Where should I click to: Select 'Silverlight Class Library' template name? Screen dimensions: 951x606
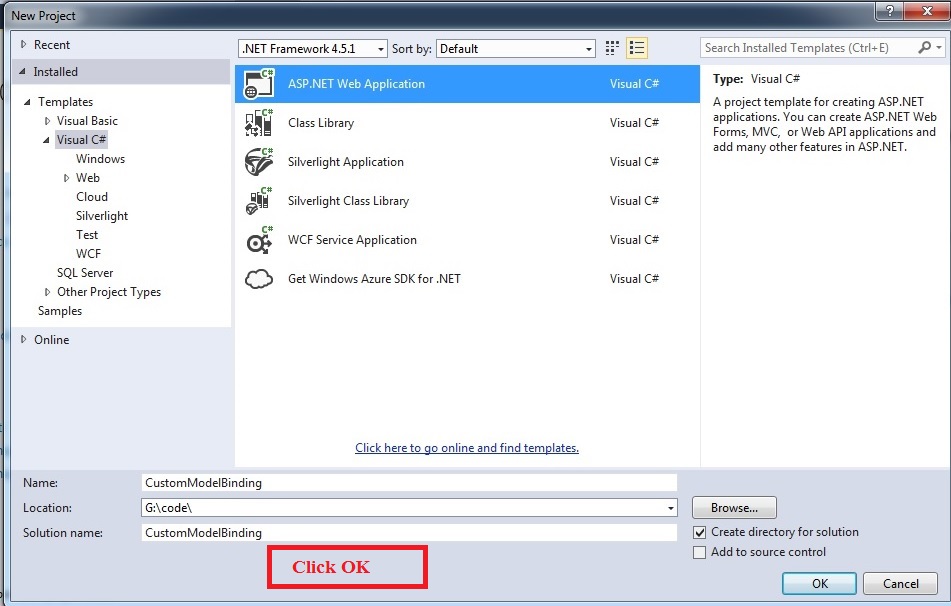coord(348,201)
